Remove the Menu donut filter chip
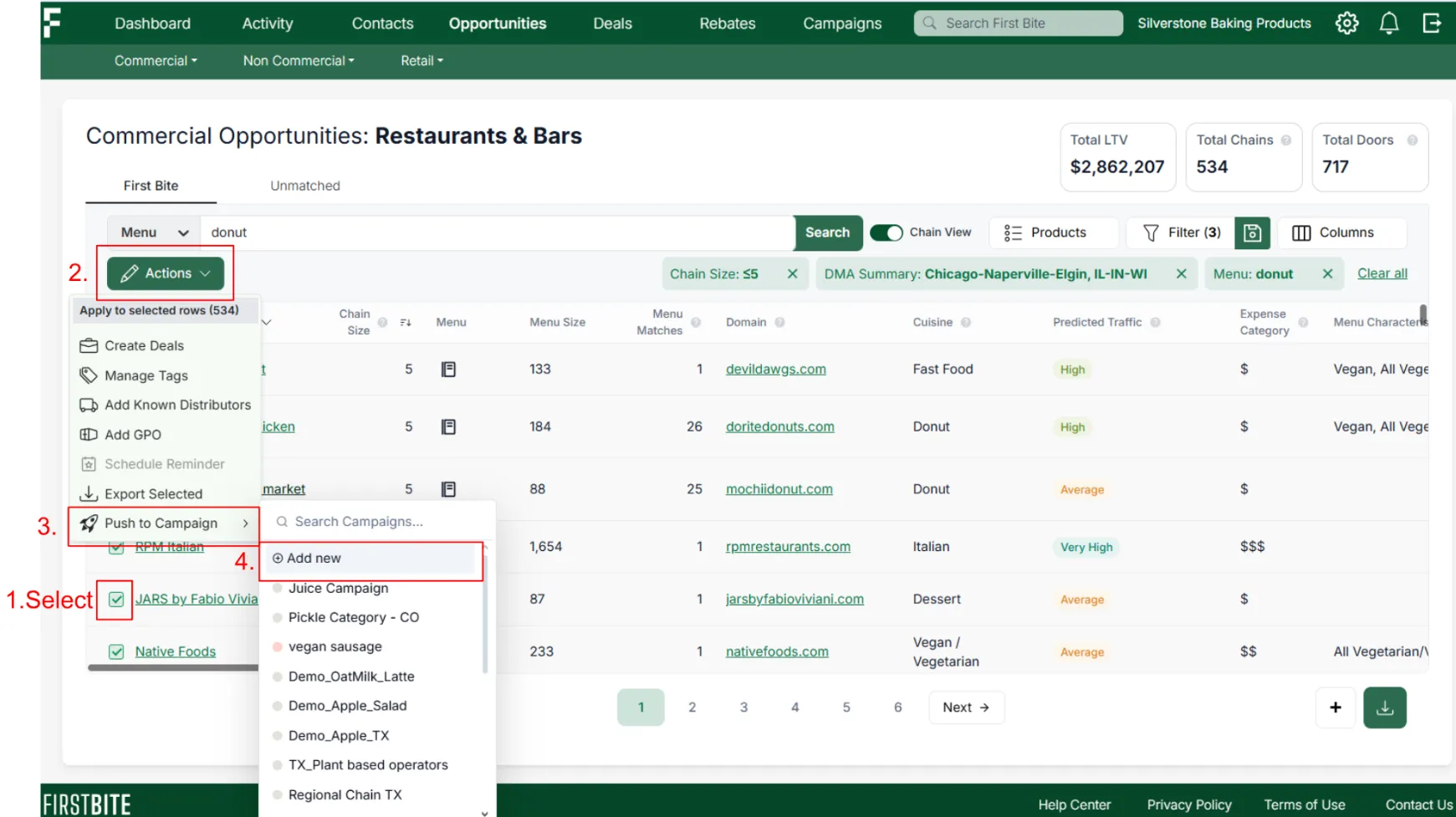 pyautogui.click(x=1327, y=274)
